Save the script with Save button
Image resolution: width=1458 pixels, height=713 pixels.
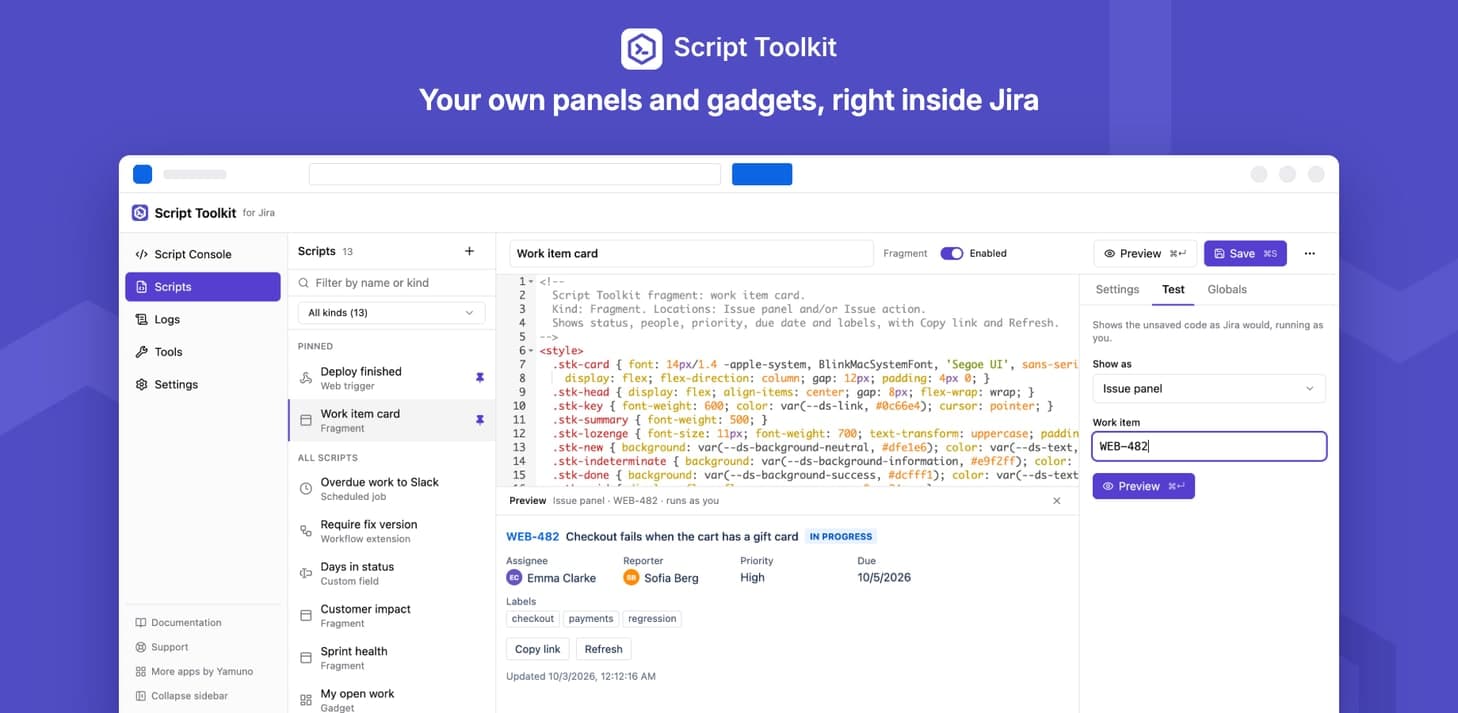[1245, 253]
